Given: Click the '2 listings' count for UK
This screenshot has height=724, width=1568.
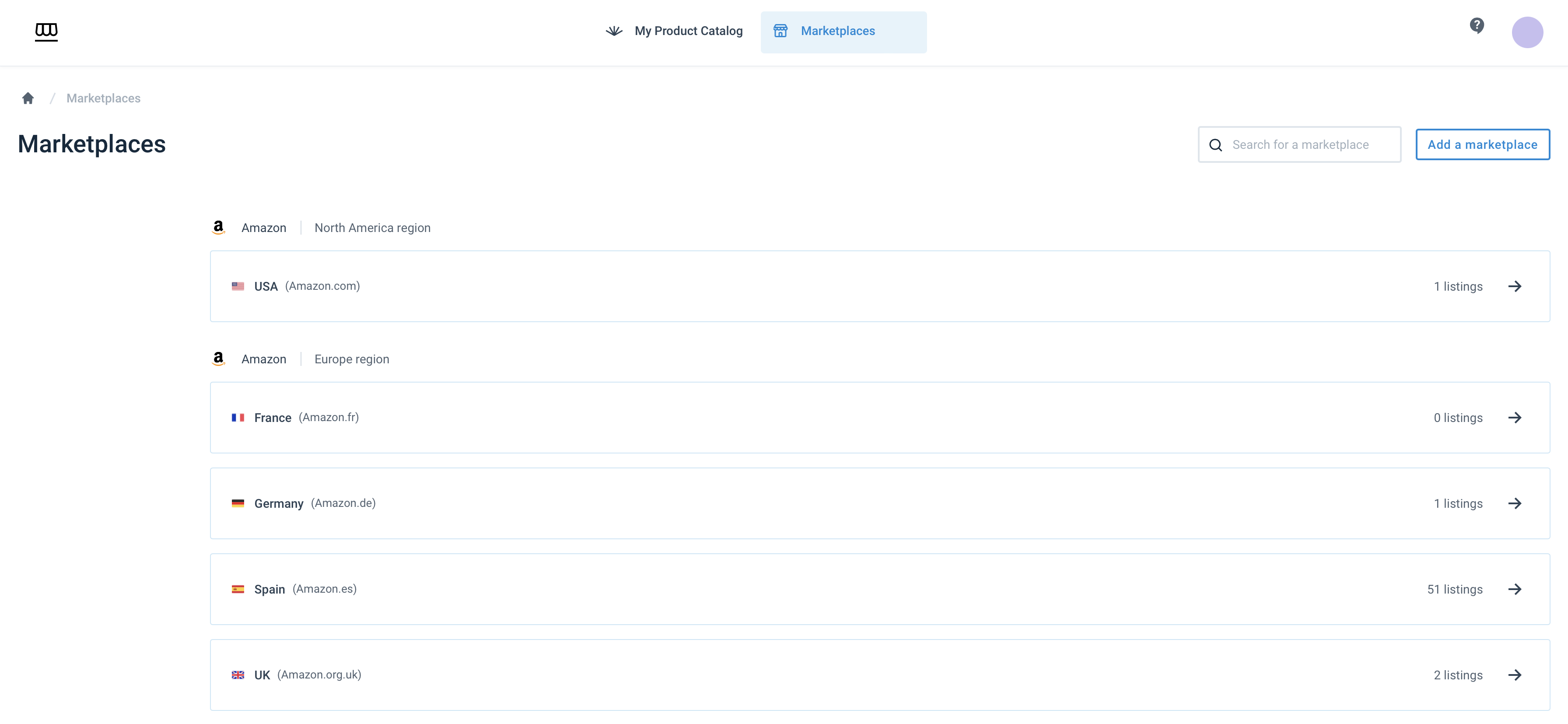Looking at the screenshot, I should [x=1458, y=675].
